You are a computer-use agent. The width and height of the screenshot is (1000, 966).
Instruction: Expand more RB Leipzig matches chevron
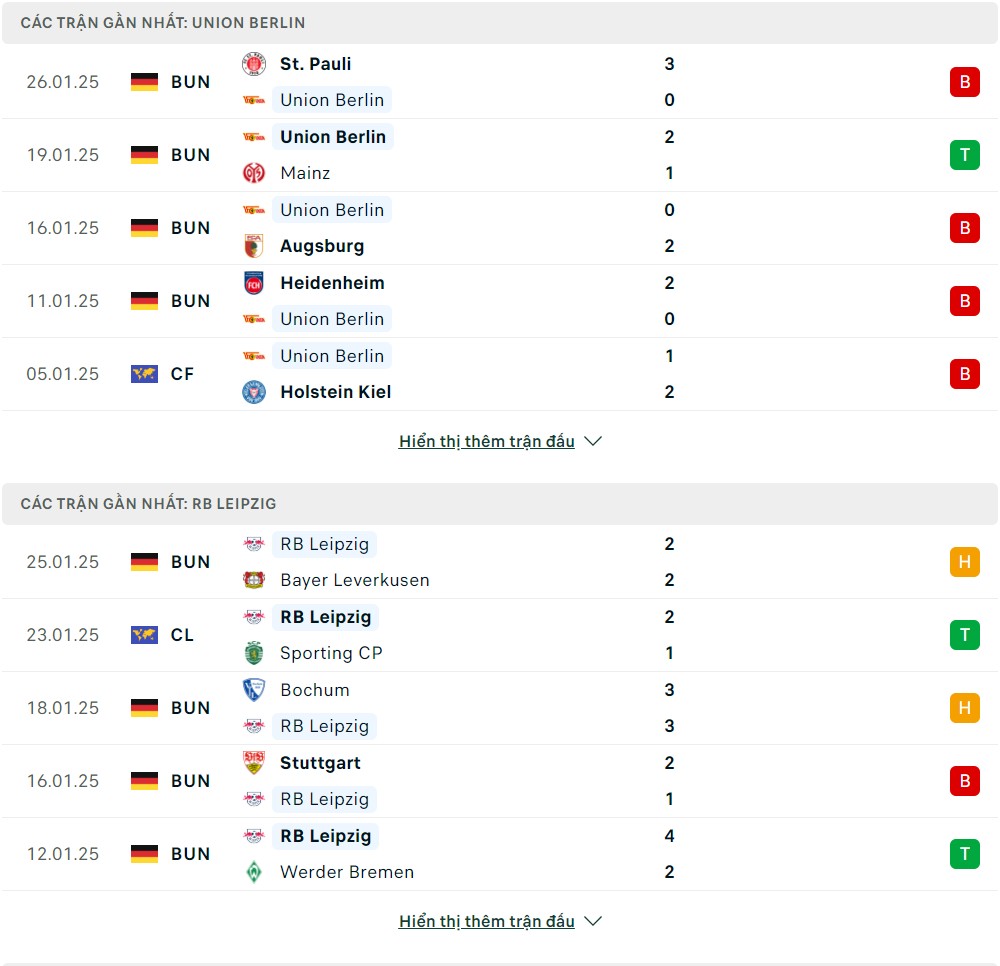click(593, 921)
